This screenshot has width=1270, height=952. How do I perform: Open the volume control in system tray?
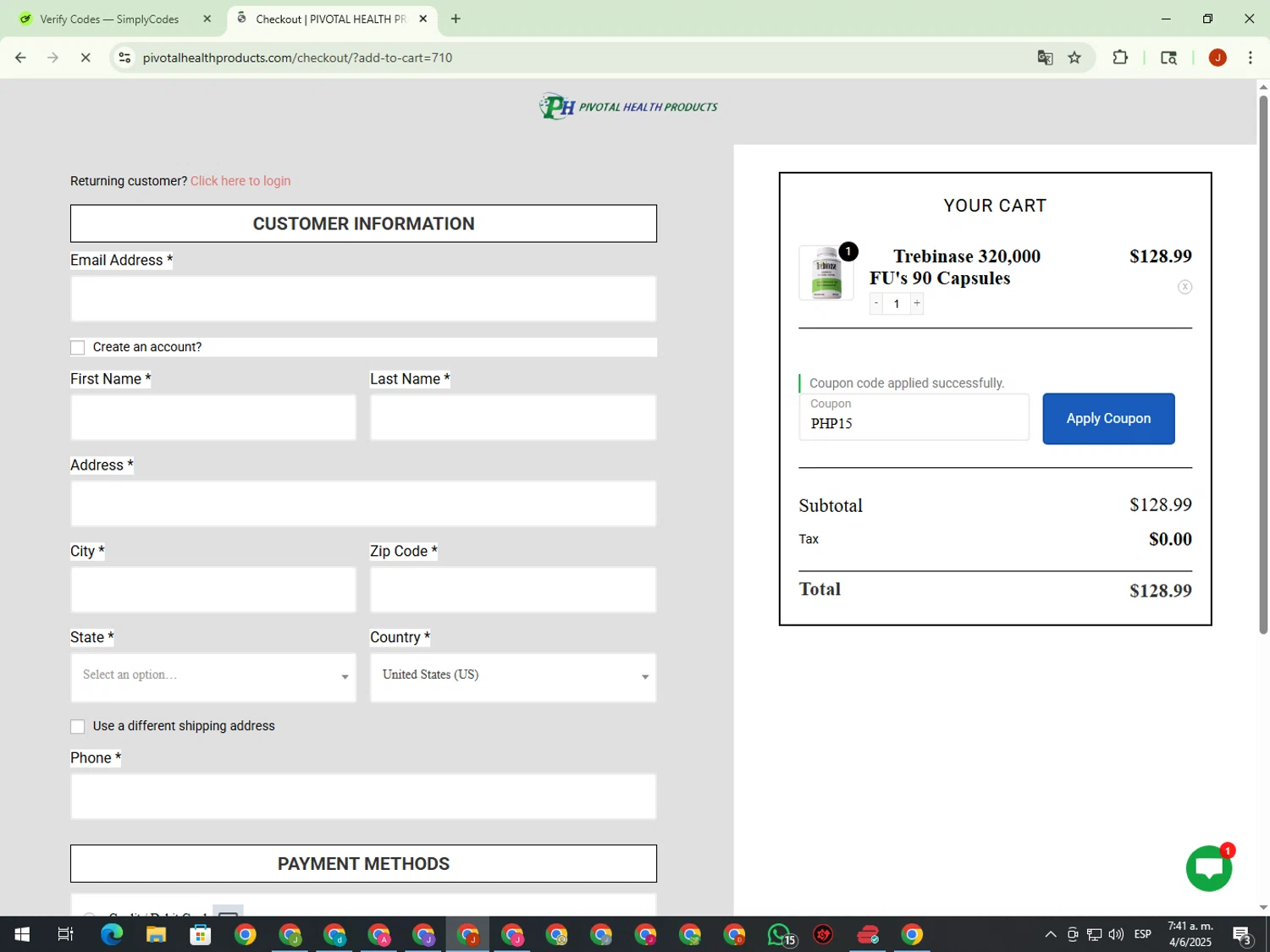coord(1116,934)
